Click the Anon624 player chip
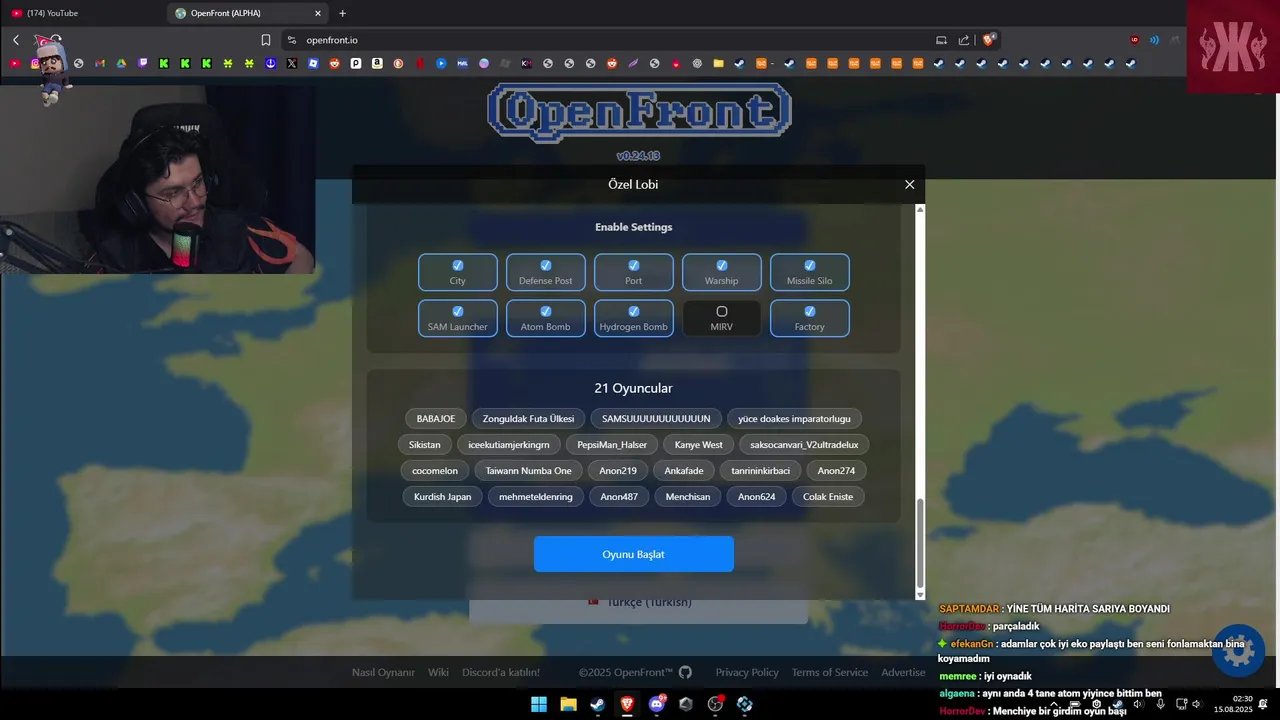Screen dimensions: 1280x720 pyautogui.click(x=757, y=496)
